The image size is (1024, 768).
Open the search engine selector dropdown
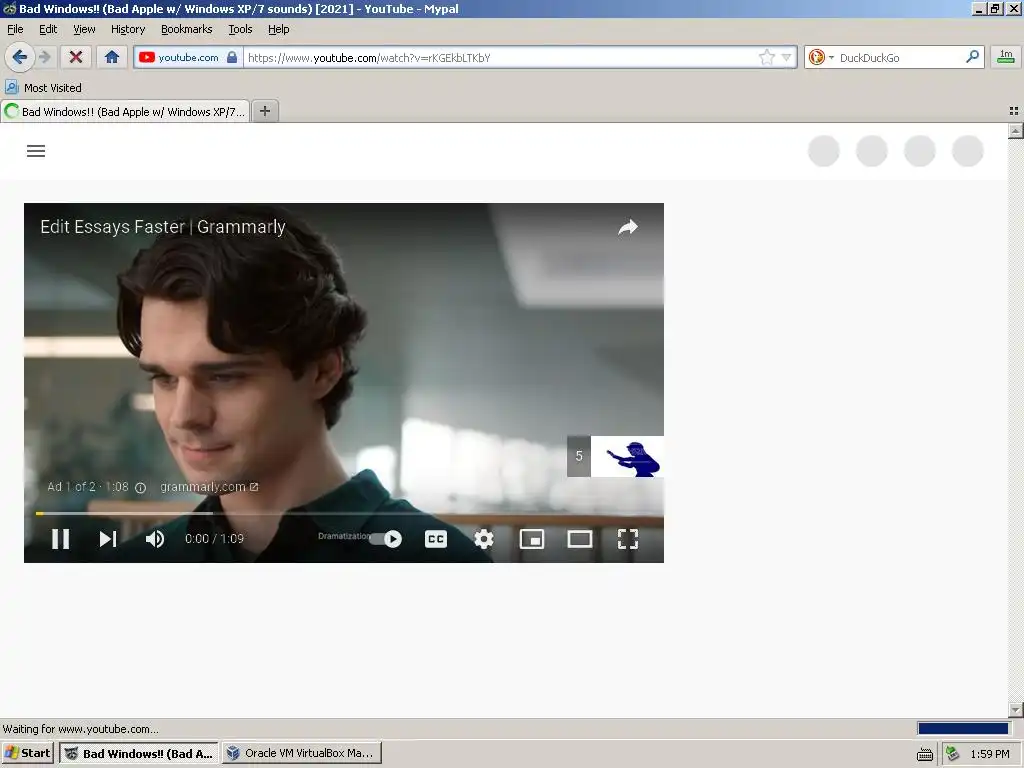coord(820,57)
